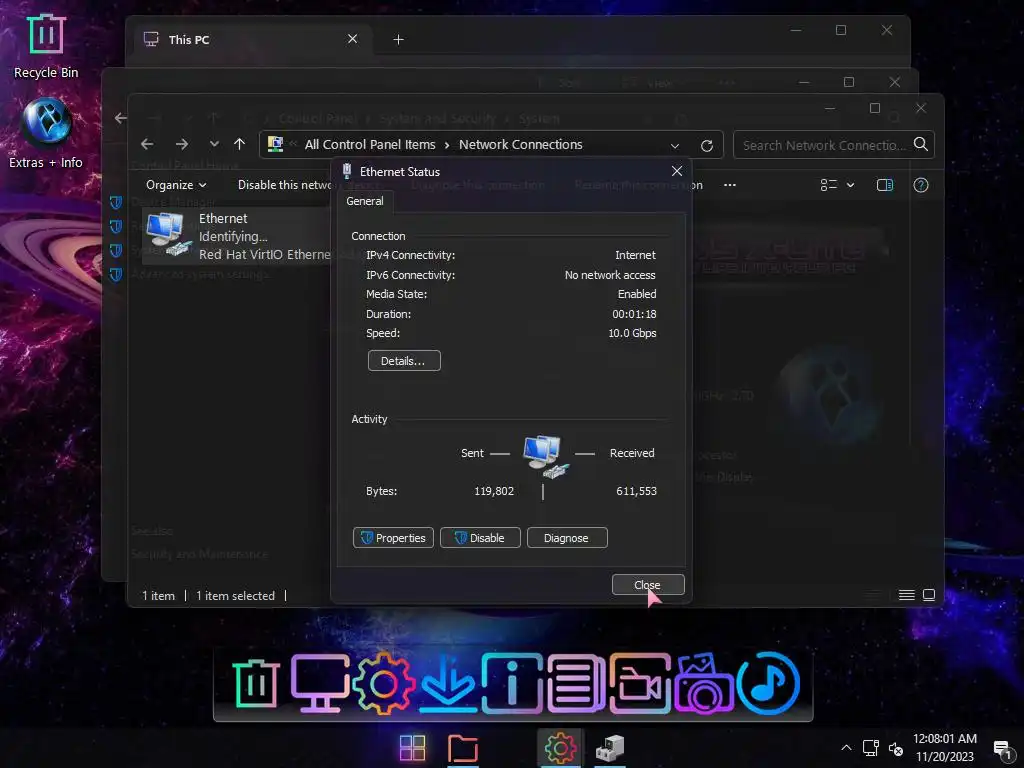
Task: Open the Recycle Bin desktop icon
Action: tap(46, 46)
